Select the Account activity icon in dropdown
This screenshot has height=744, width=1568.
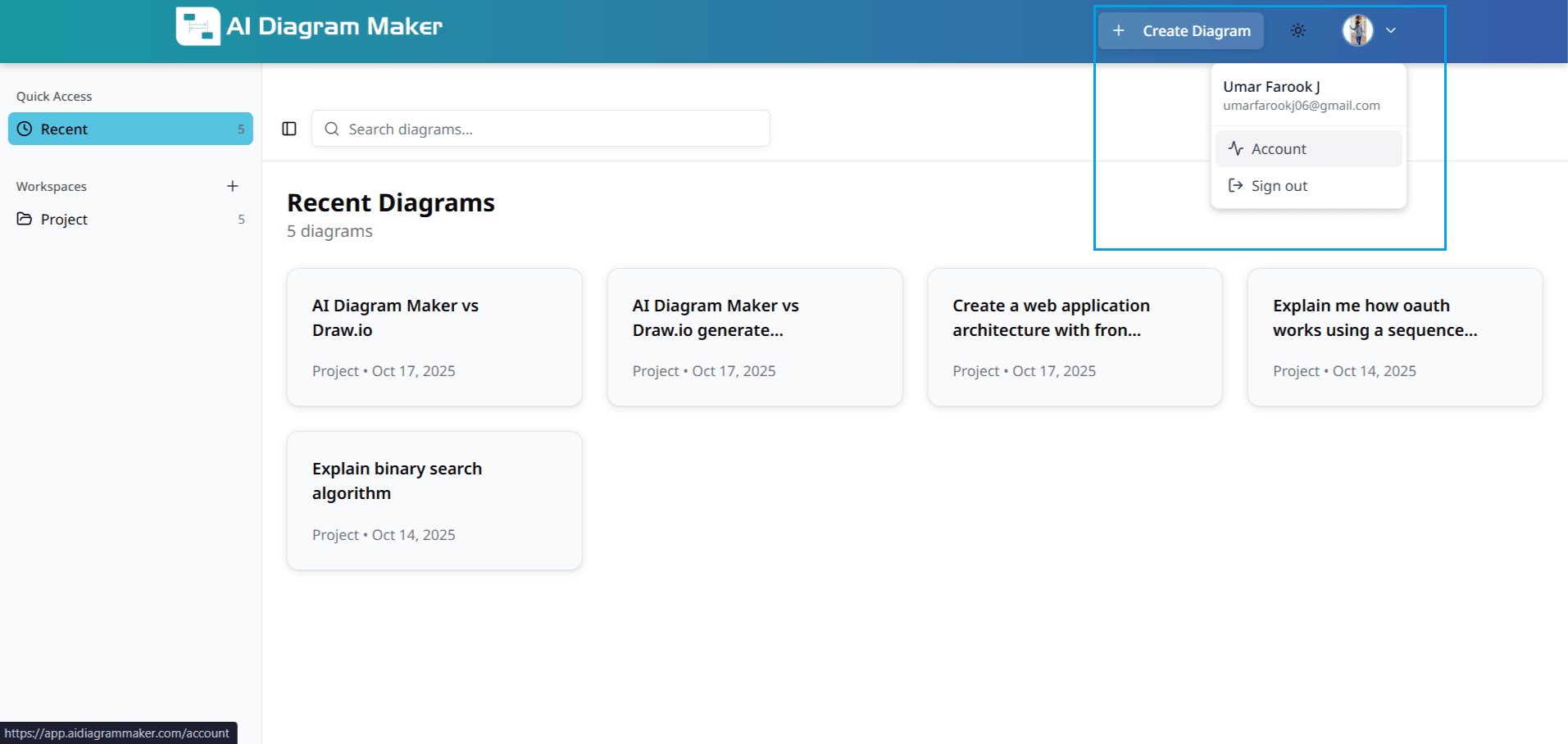(1235, 148)
